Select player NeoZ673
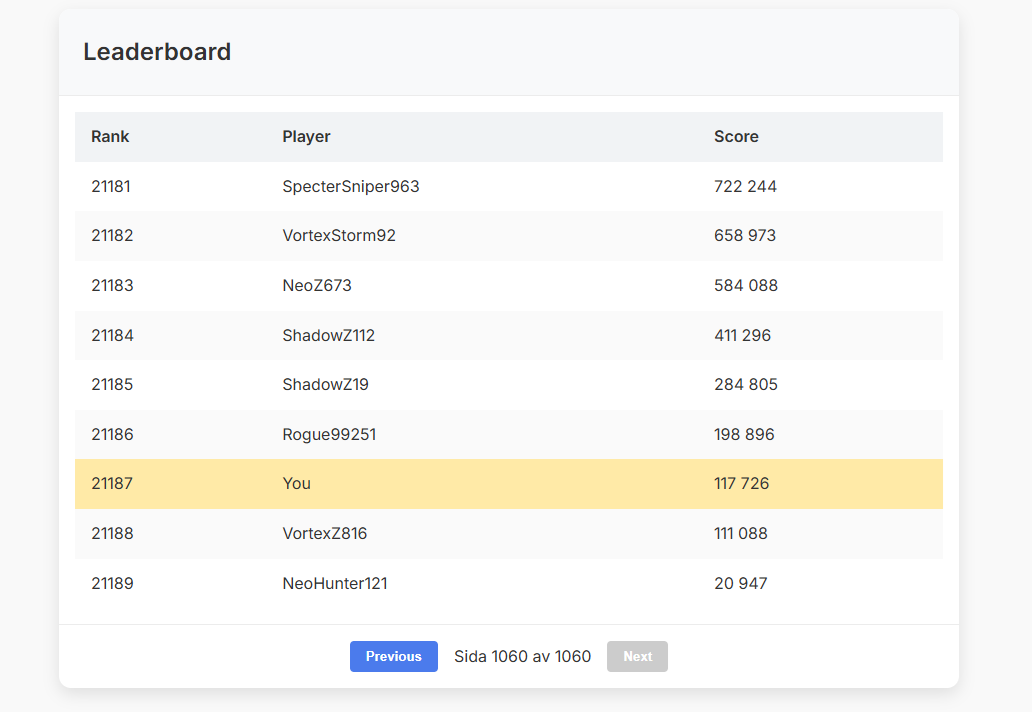Viewport: 1032px width, 712px height. pyautogui.click(x=317, y=286)
